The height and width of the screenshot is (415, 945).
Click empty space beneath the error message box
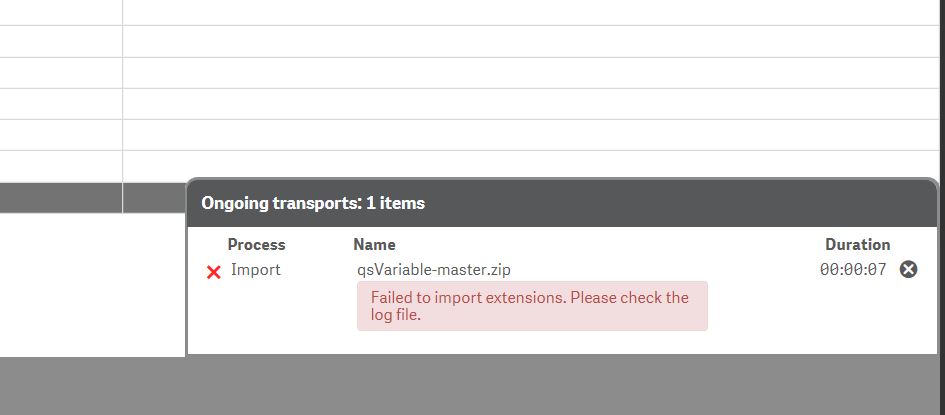tap(531, 342)
